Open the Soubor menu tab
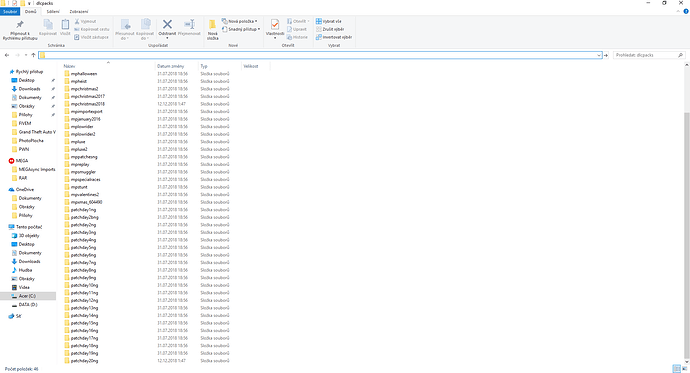This screenshot has height=373, width=690. pos(10,11)
